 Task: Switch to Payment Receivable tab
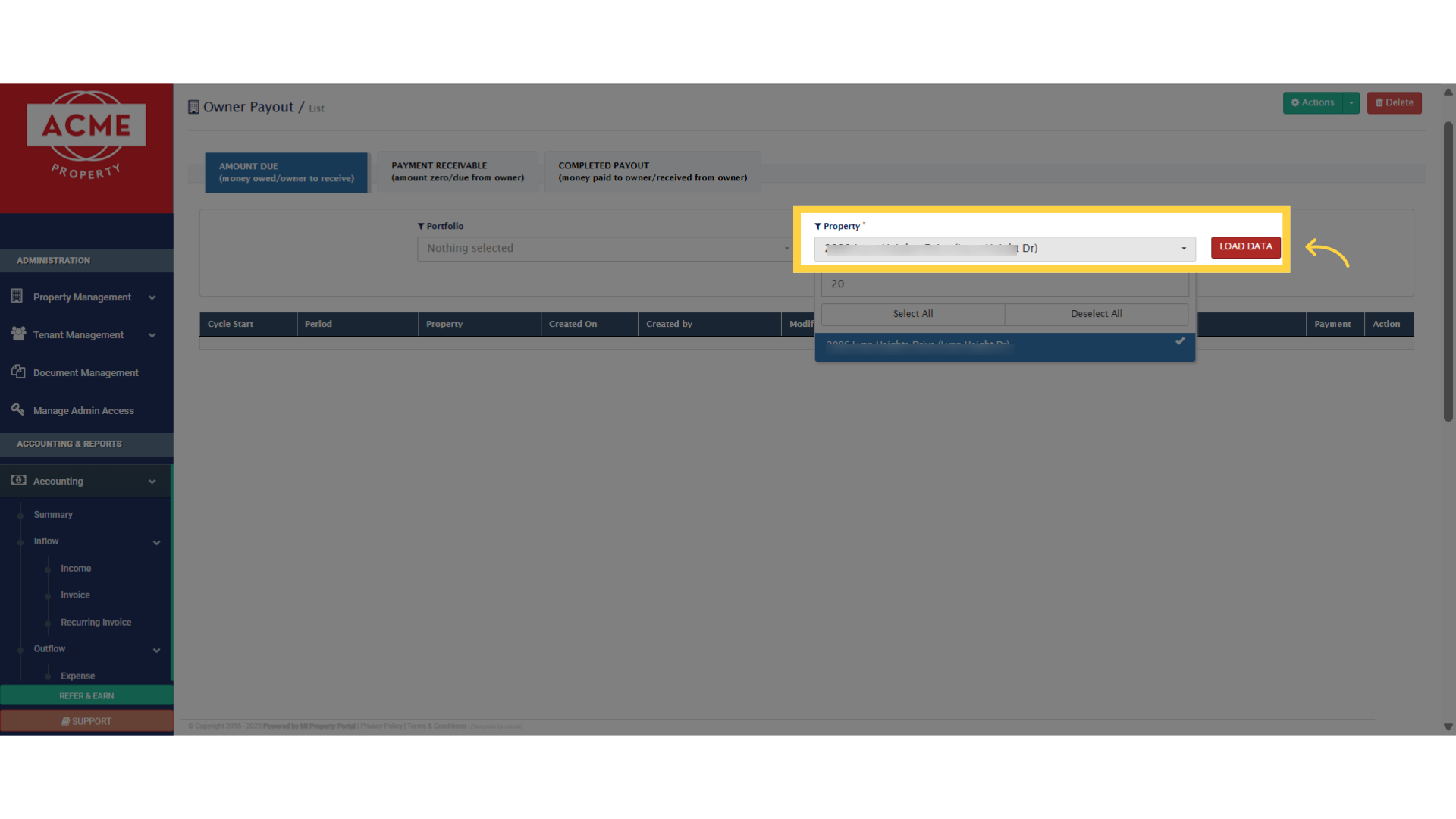tap(457, 171)
